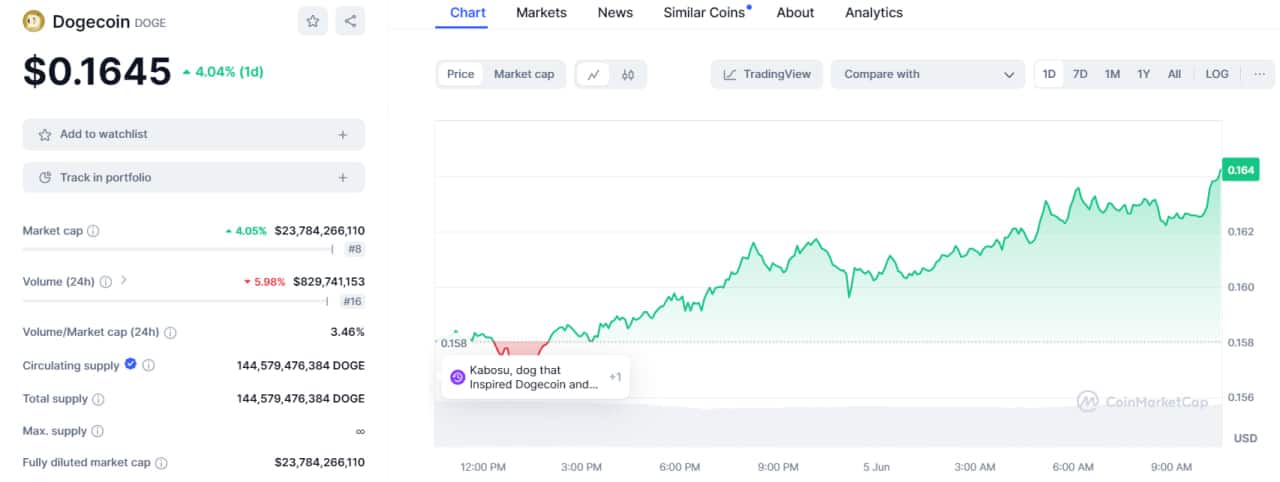This screenshot has width=1280, height=482.
Task: Click the $829,741,153 volume value
Action: (329, 282)
